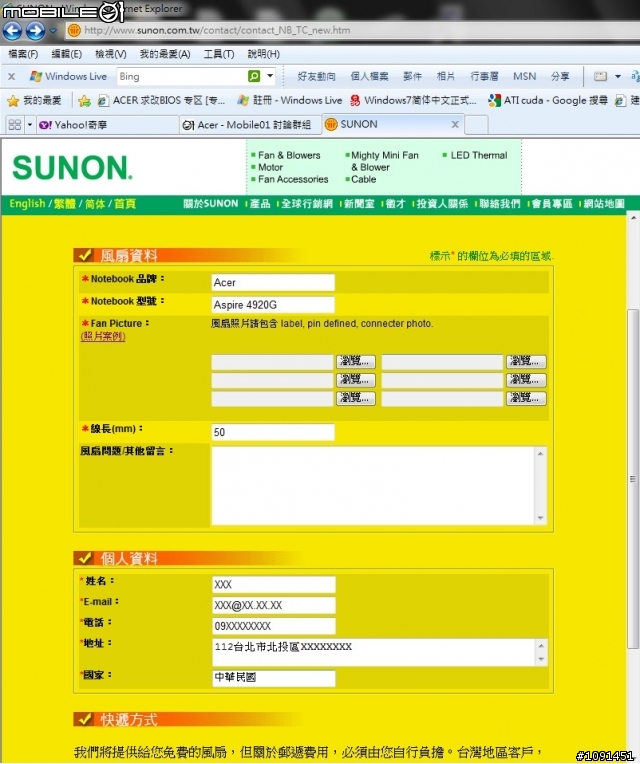This screenshot has width=640, height=764.
Task: Click the 國家 field with 中華民國
Action: click(274, 678)
